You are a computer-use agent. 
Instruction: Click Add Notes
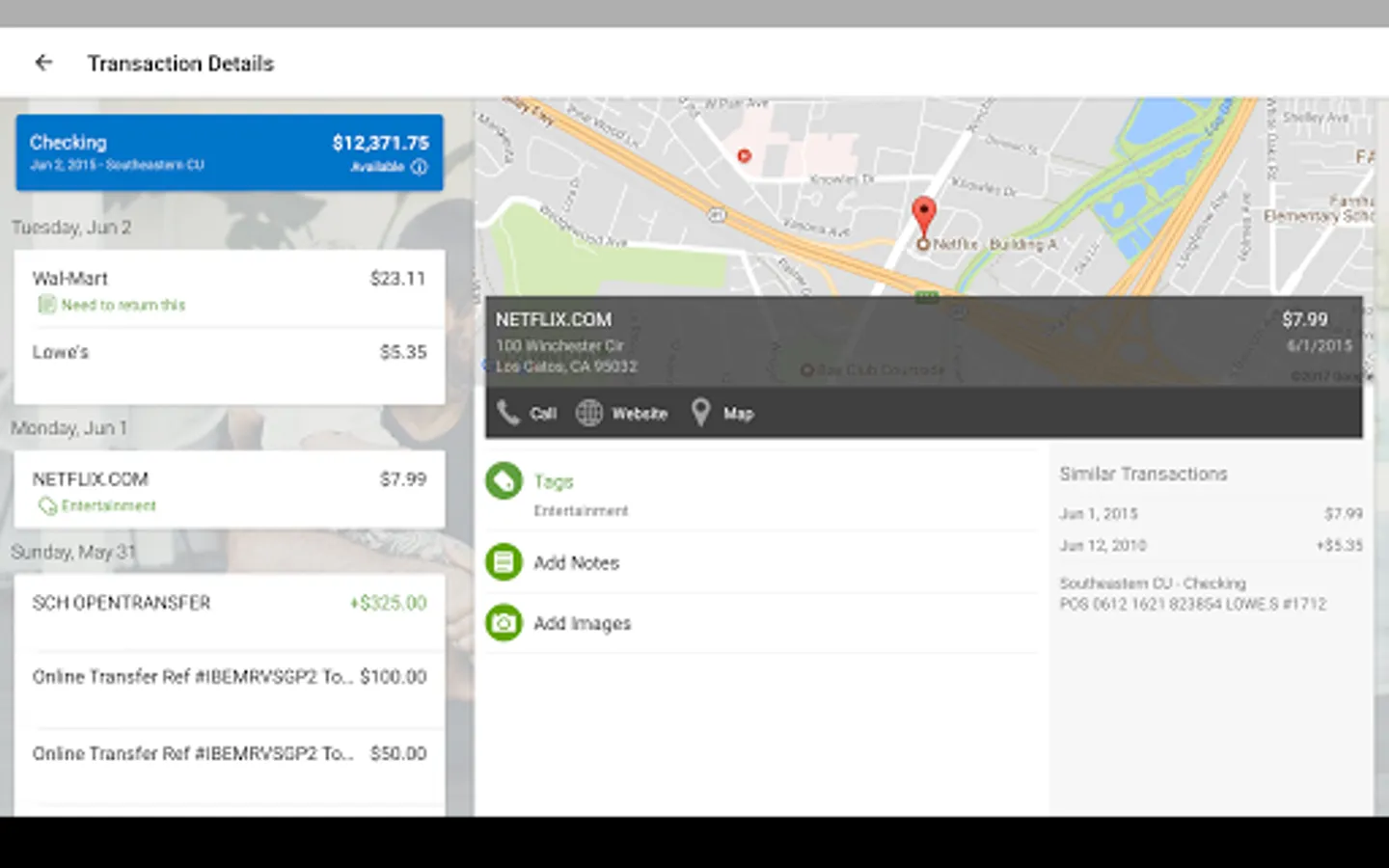[577, 562]
